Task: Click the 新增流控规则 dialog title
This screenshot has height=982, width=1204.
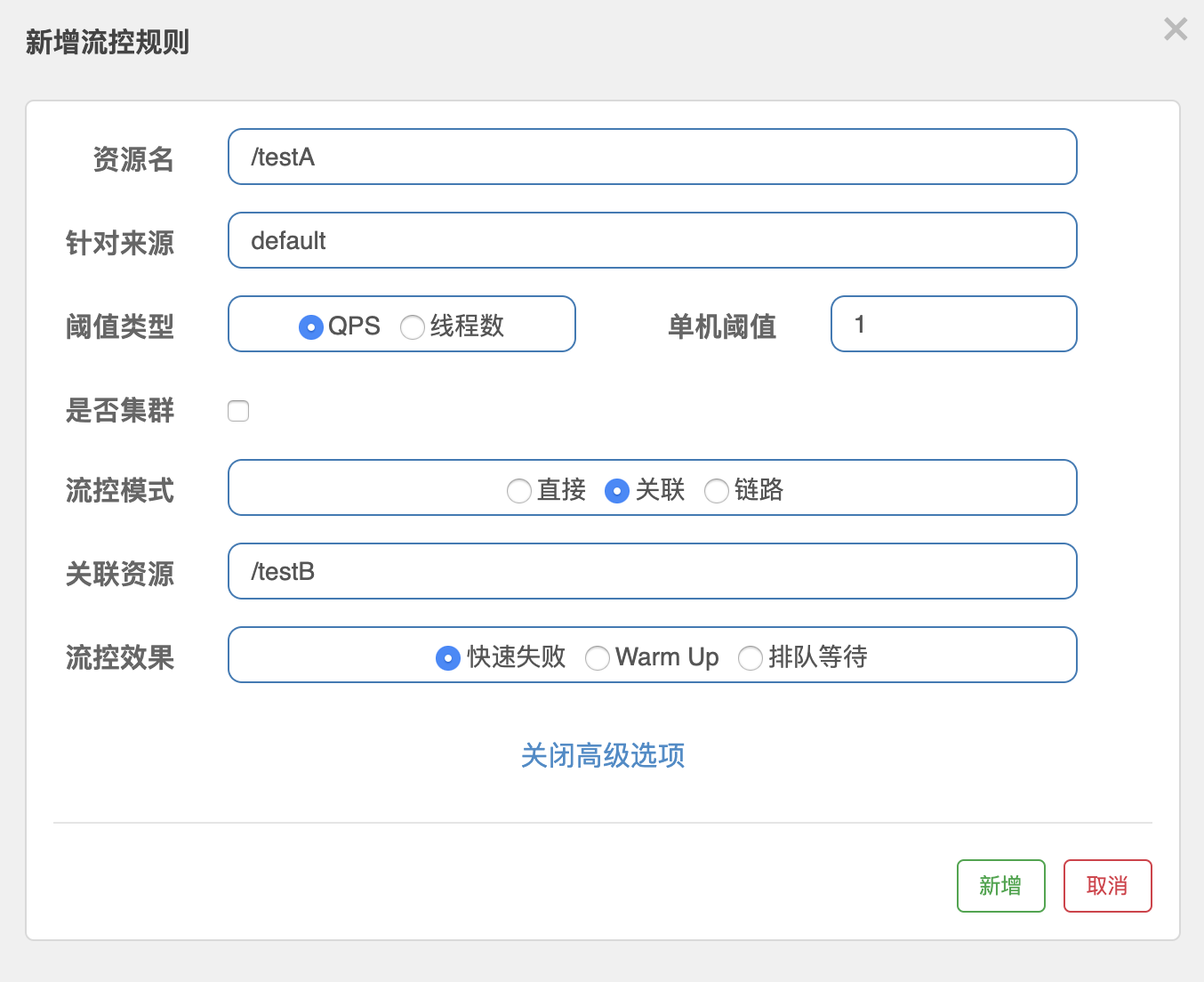Action: click(x=107, y=40)
